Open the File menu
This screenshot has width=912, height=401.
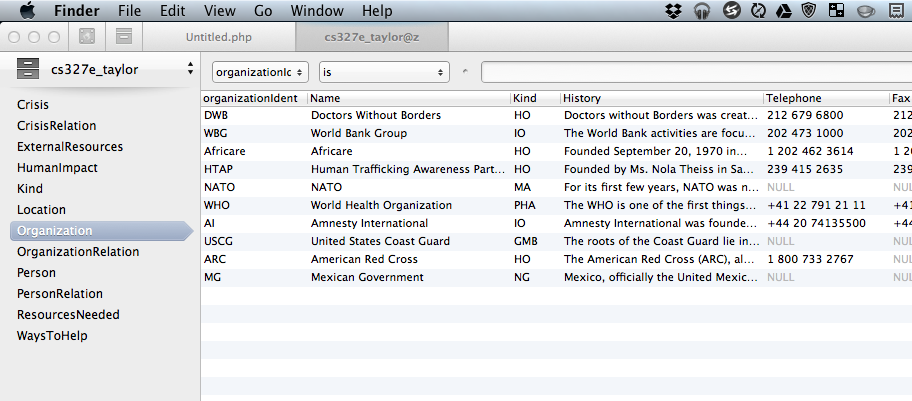tap(129, 10)
